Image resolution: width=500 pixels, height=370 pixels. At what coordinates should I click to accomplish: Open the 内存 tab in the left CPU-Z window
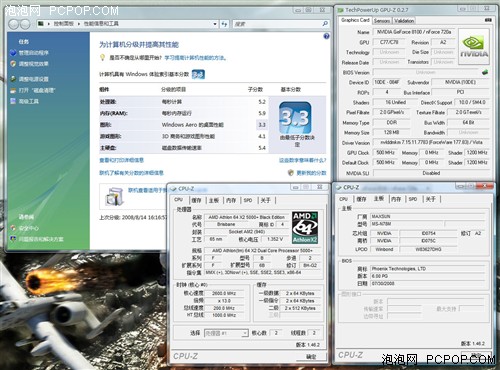pyautogui.click(x=231, y=200)
